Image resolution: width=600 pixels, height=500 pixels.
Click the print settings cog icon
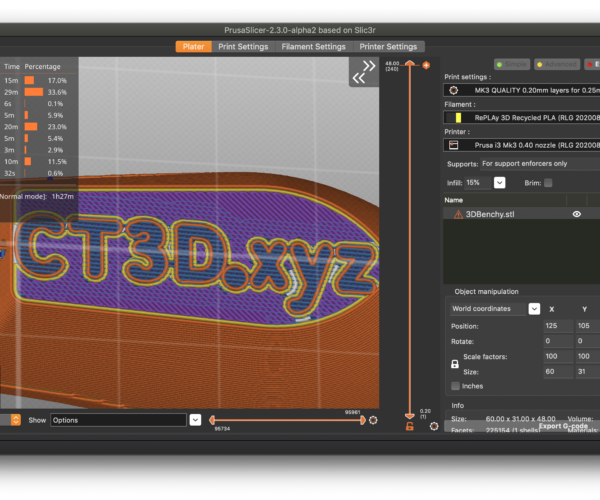click(453, 90)
